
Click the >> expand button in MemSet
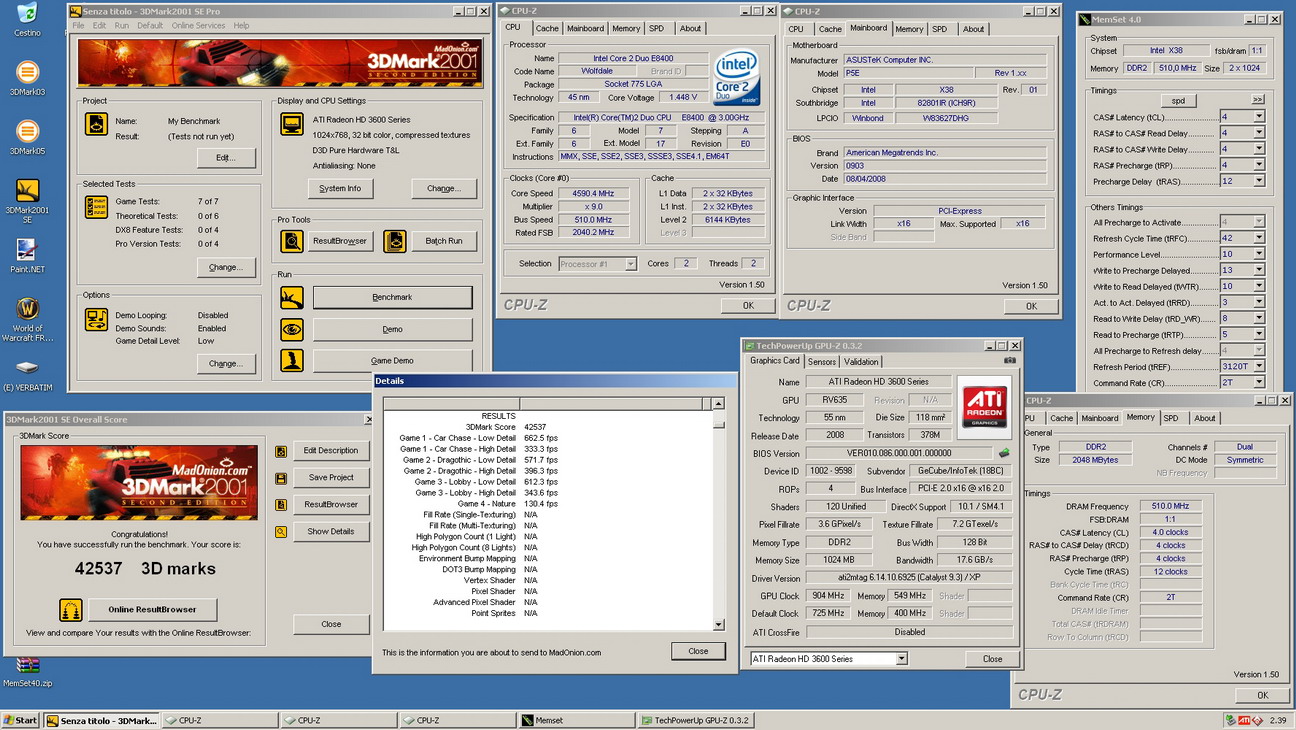point(1258,100)
